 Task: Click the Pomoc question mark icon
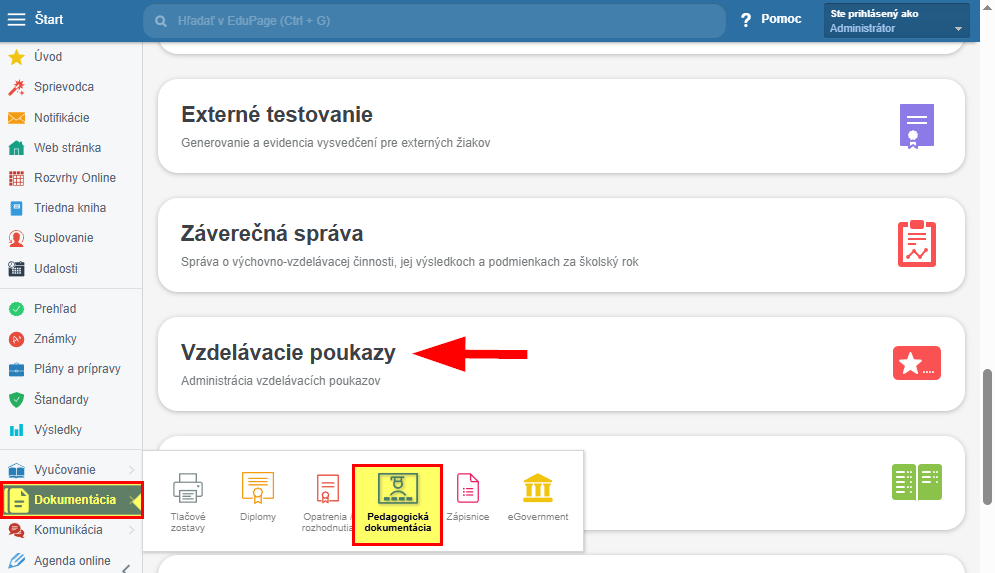click(x=746, y=20)
